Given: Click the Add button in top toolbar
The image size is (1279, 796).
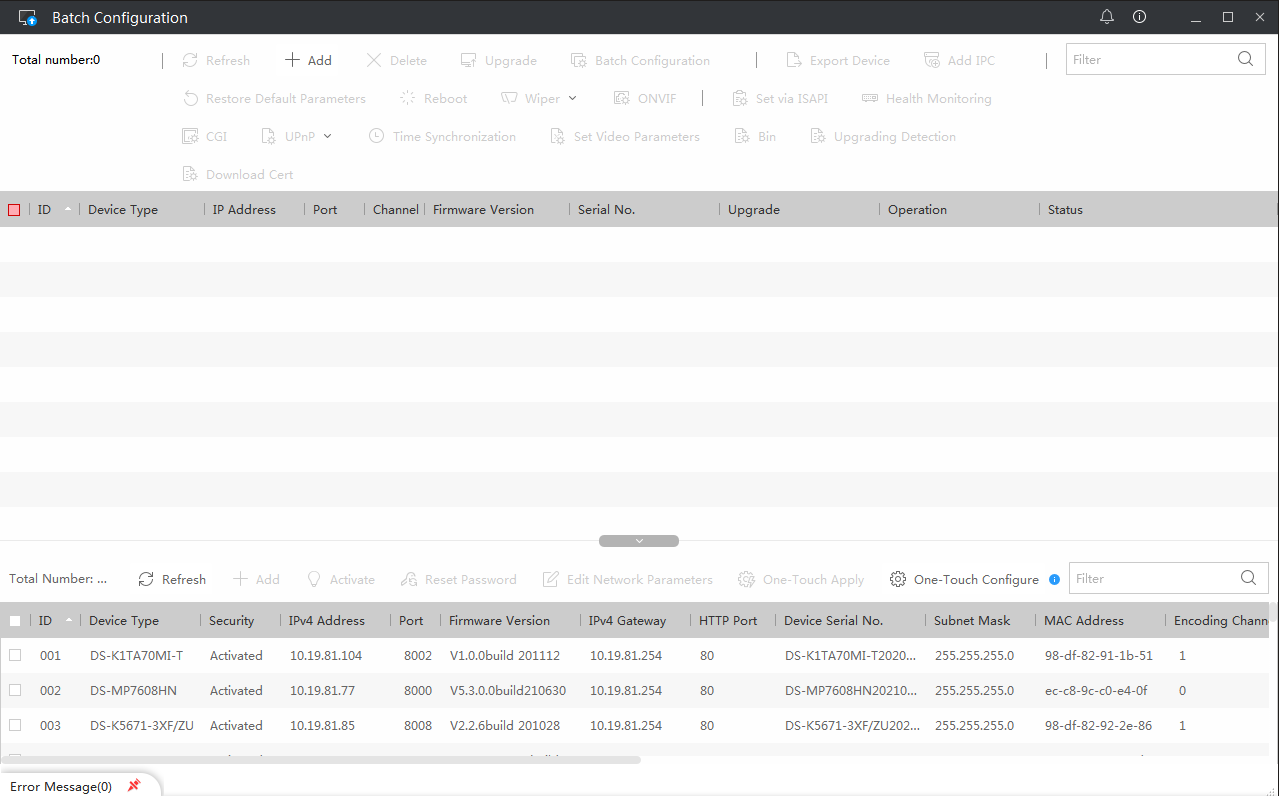Looking at the screenshot, I should (x=308, y=60).
